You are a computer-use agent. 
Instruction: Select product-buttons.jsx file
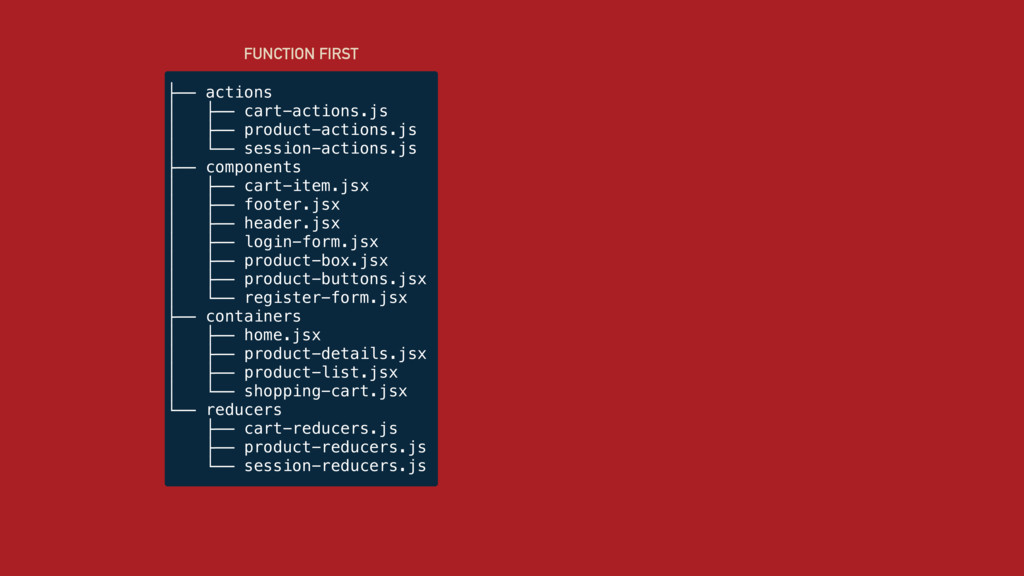tap(335, 279)
